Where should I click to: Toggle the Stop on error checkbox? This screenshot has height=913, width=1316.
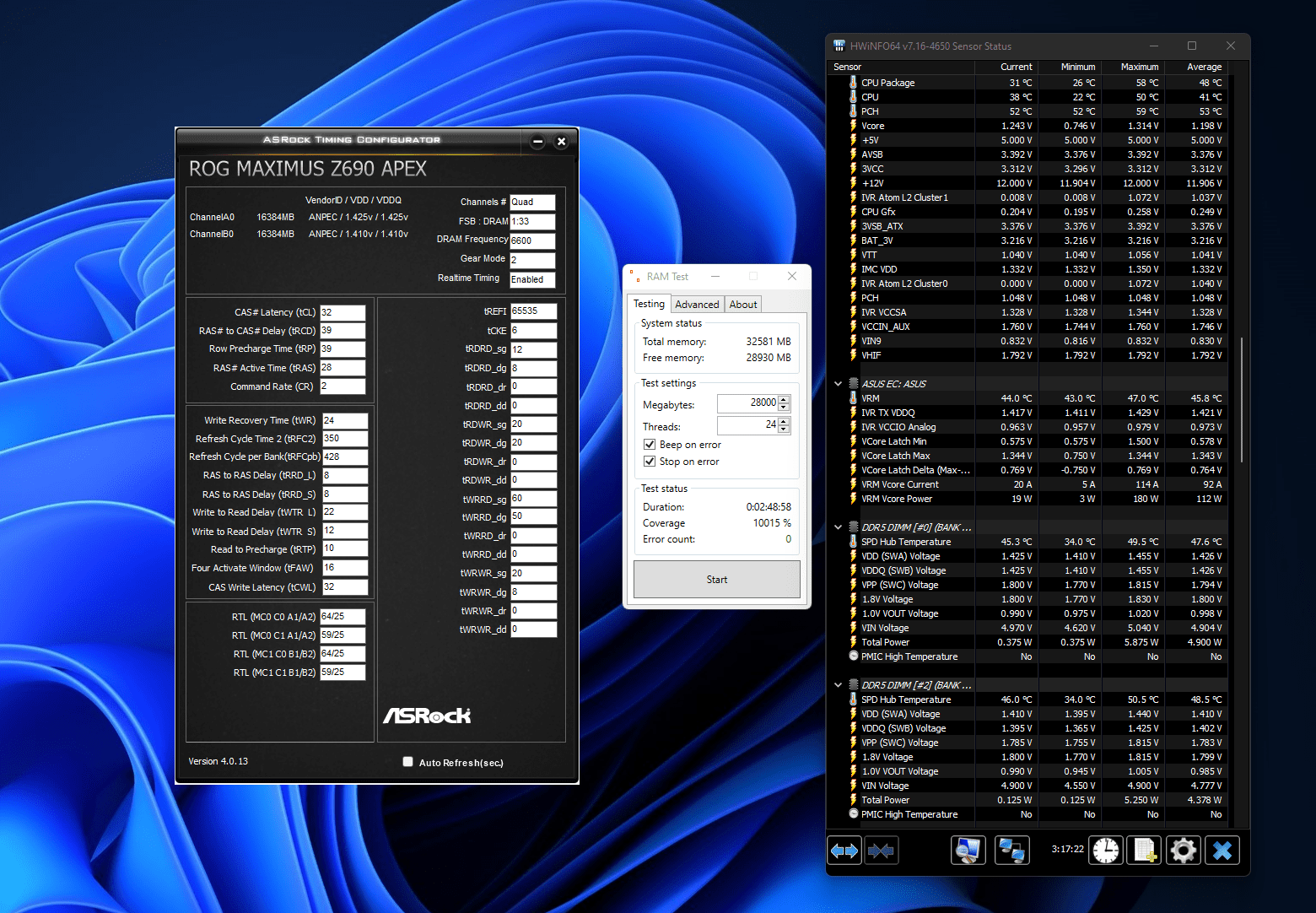pyautogui.click(x=650, y=462)
